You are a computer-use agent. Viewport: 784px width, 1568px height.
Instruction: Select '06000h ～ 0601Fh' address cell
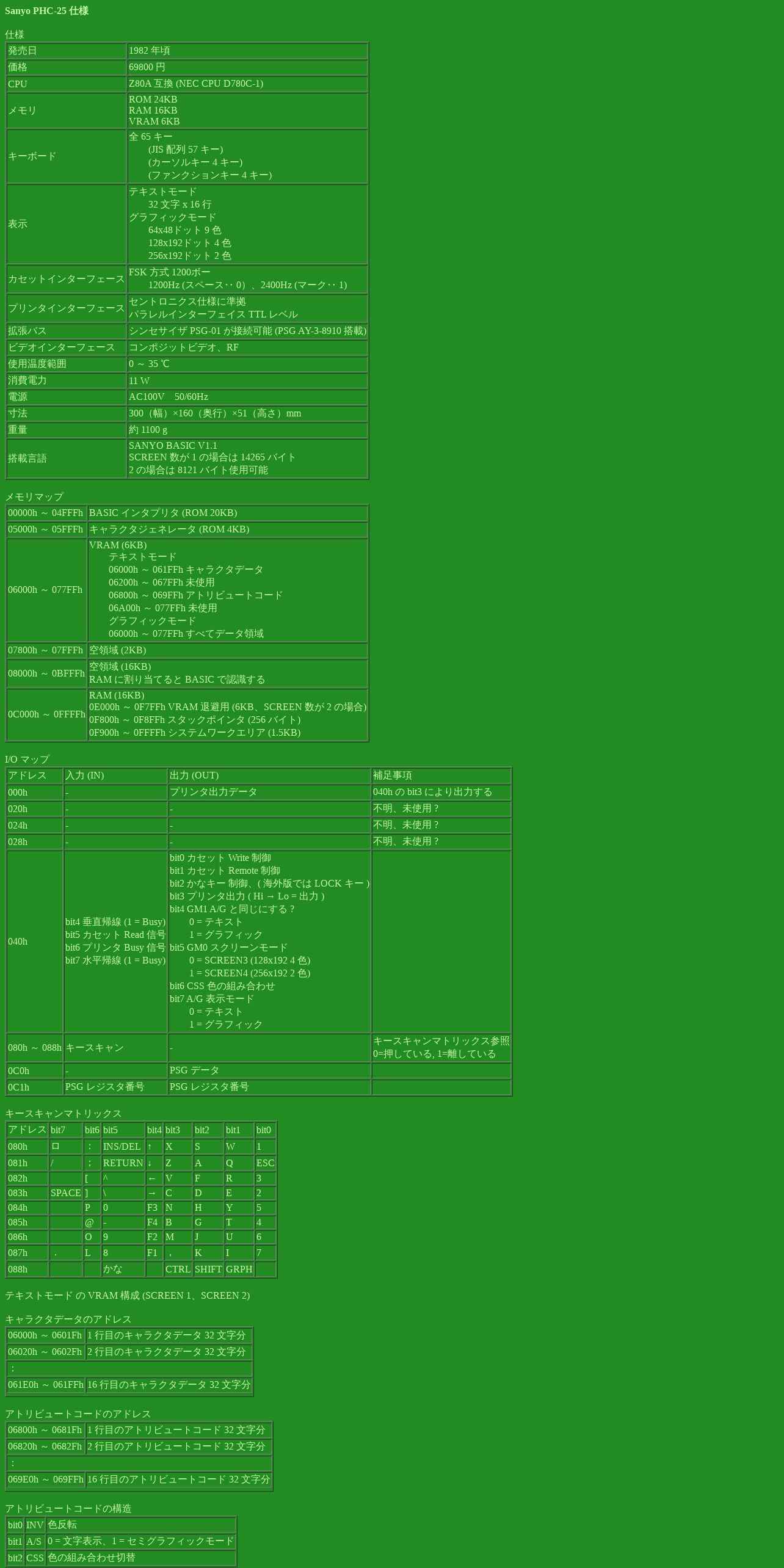pos(46,1335)
